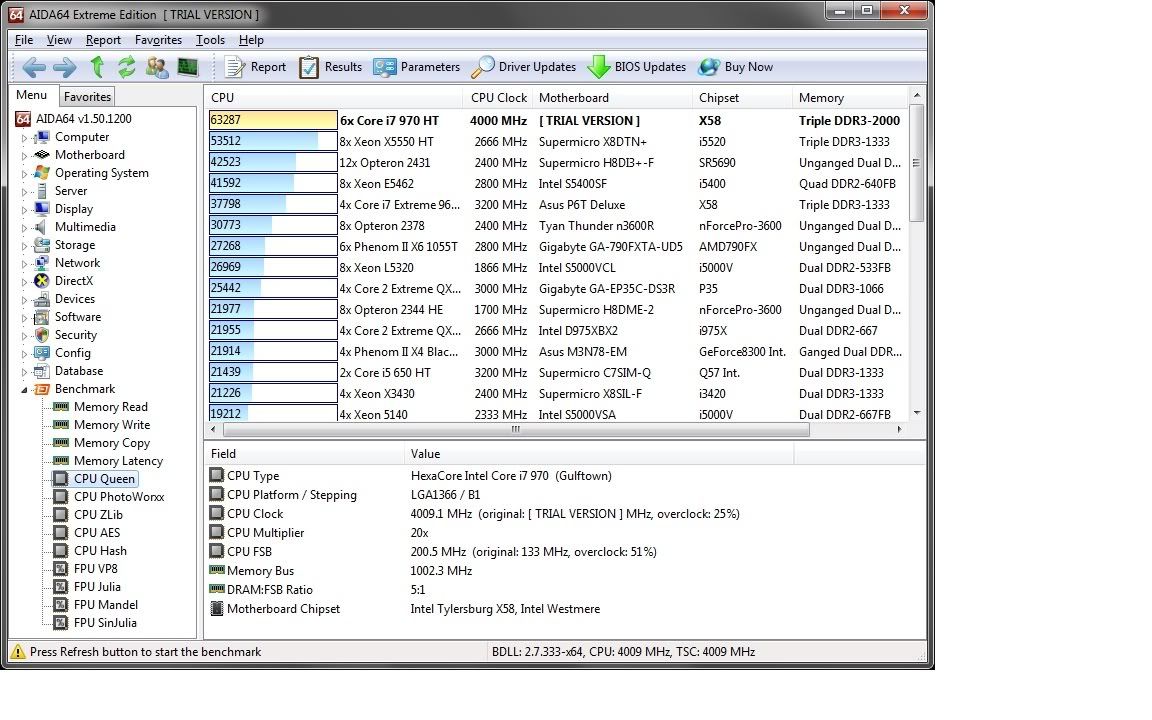Select the Database tree icon
Screen dimensions: 1152x720
coord(42,371)
